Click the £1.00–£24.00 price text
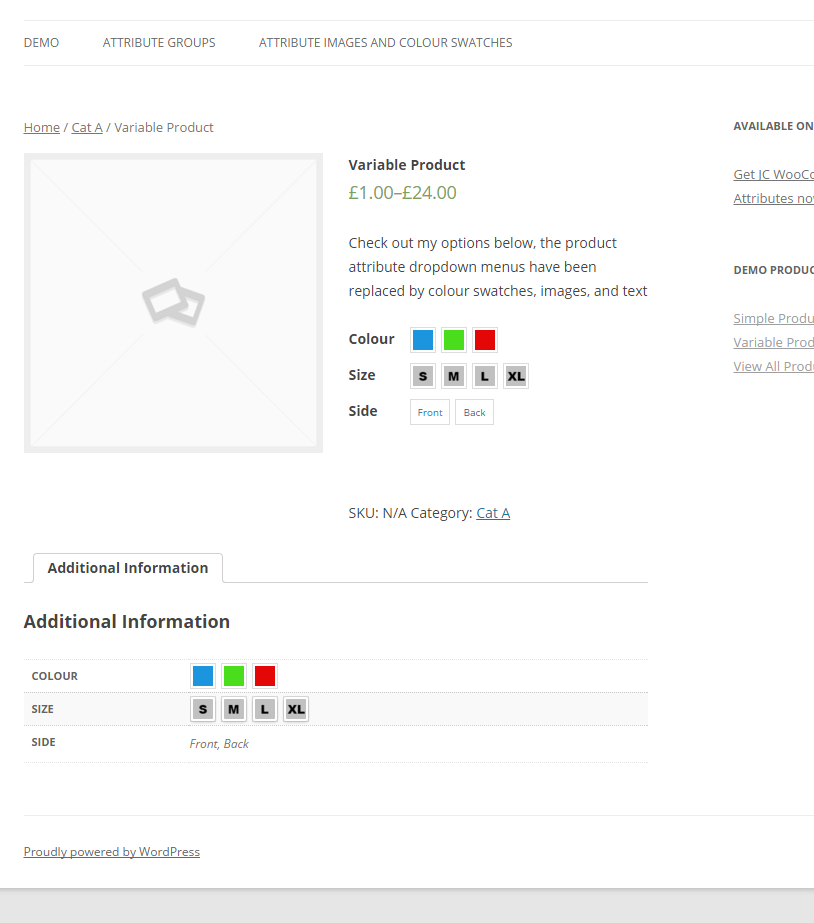This screenshot has width=814, height=923. point(402,192)
